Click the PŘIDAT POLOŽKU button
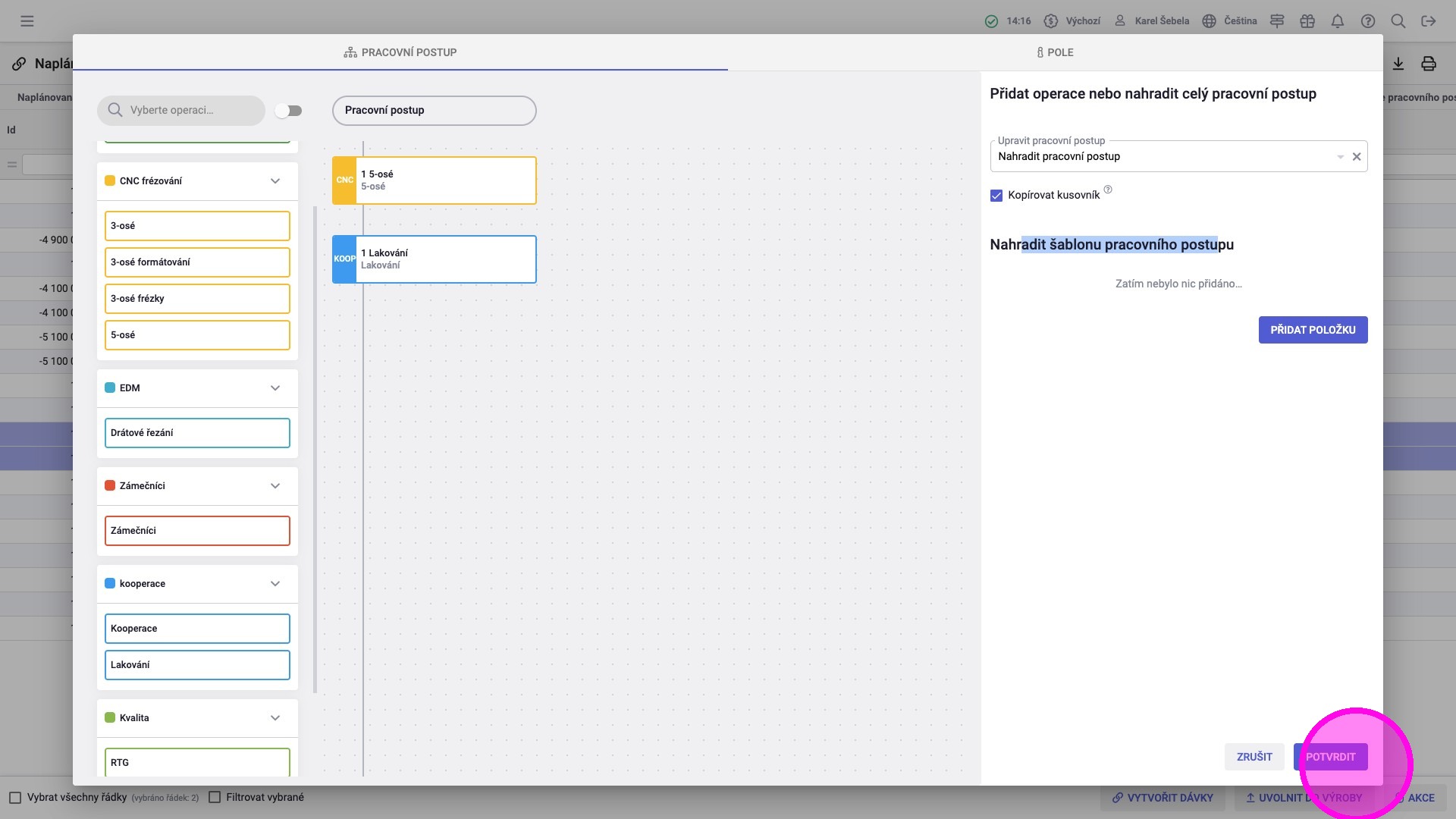 coord(1313,330)
